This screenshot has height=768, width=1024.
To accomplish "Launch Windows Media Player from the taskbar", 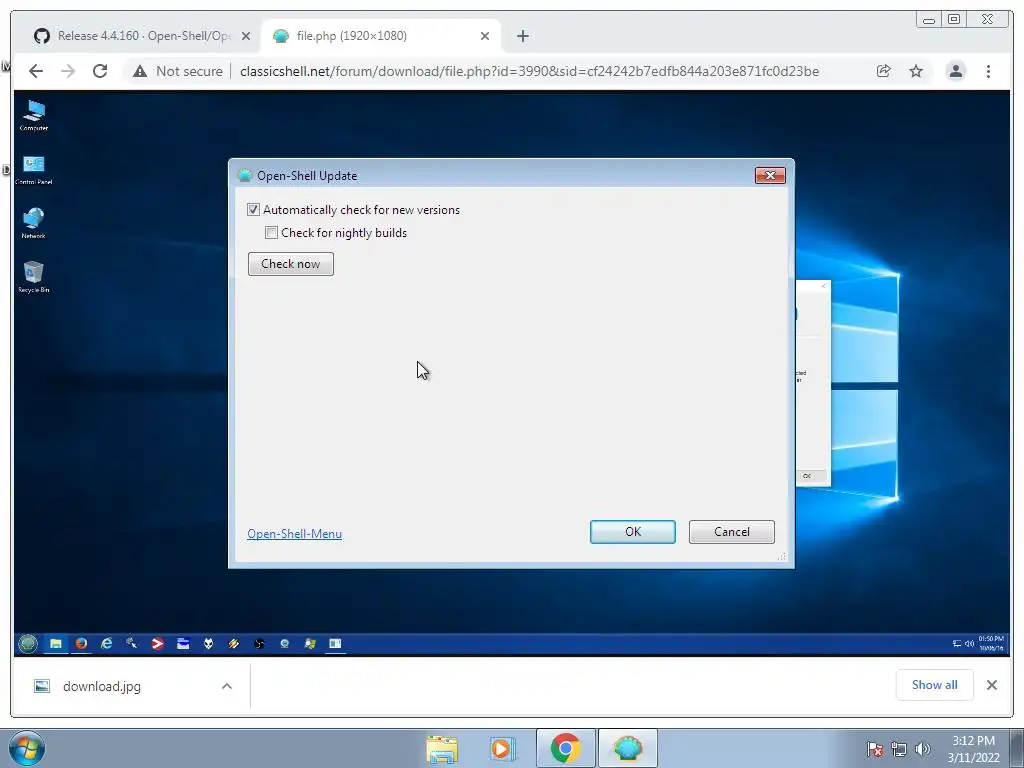I will point(502,748).
